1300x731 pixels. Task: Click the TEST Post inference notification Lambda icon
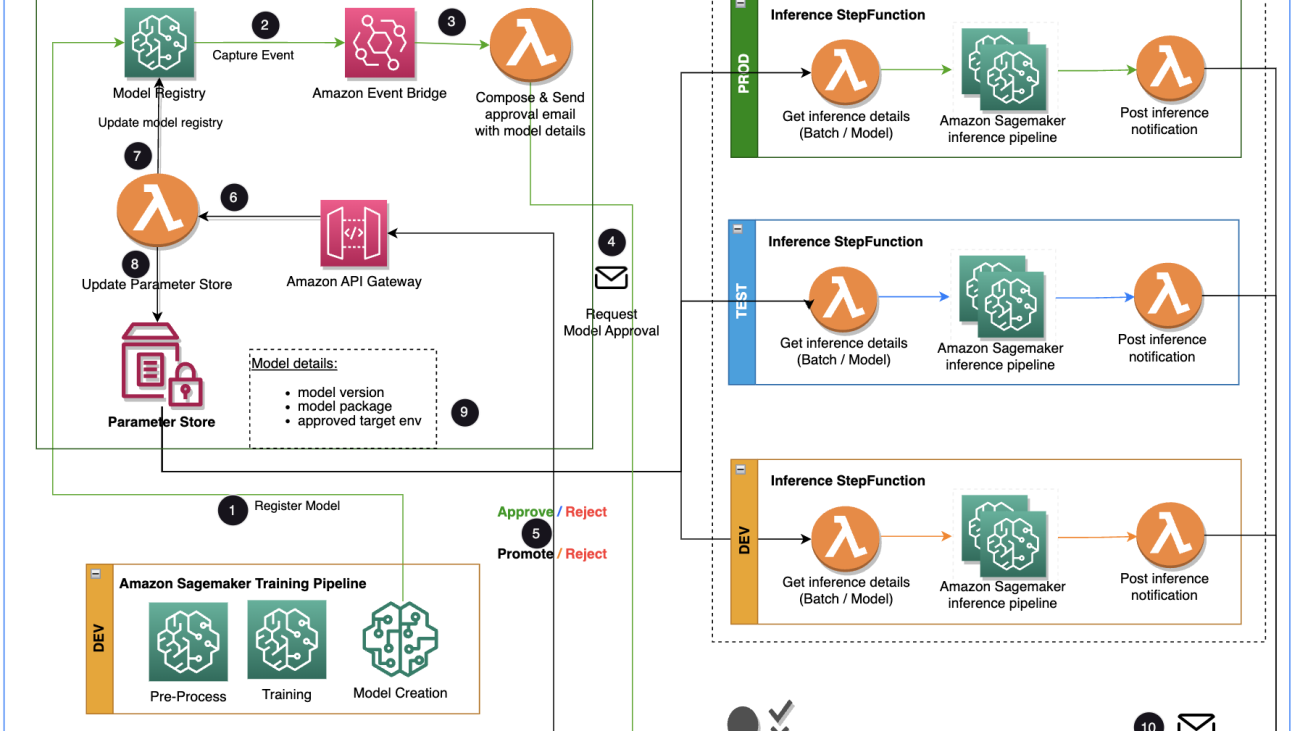pyautogui.click(x=1168, y=297)
